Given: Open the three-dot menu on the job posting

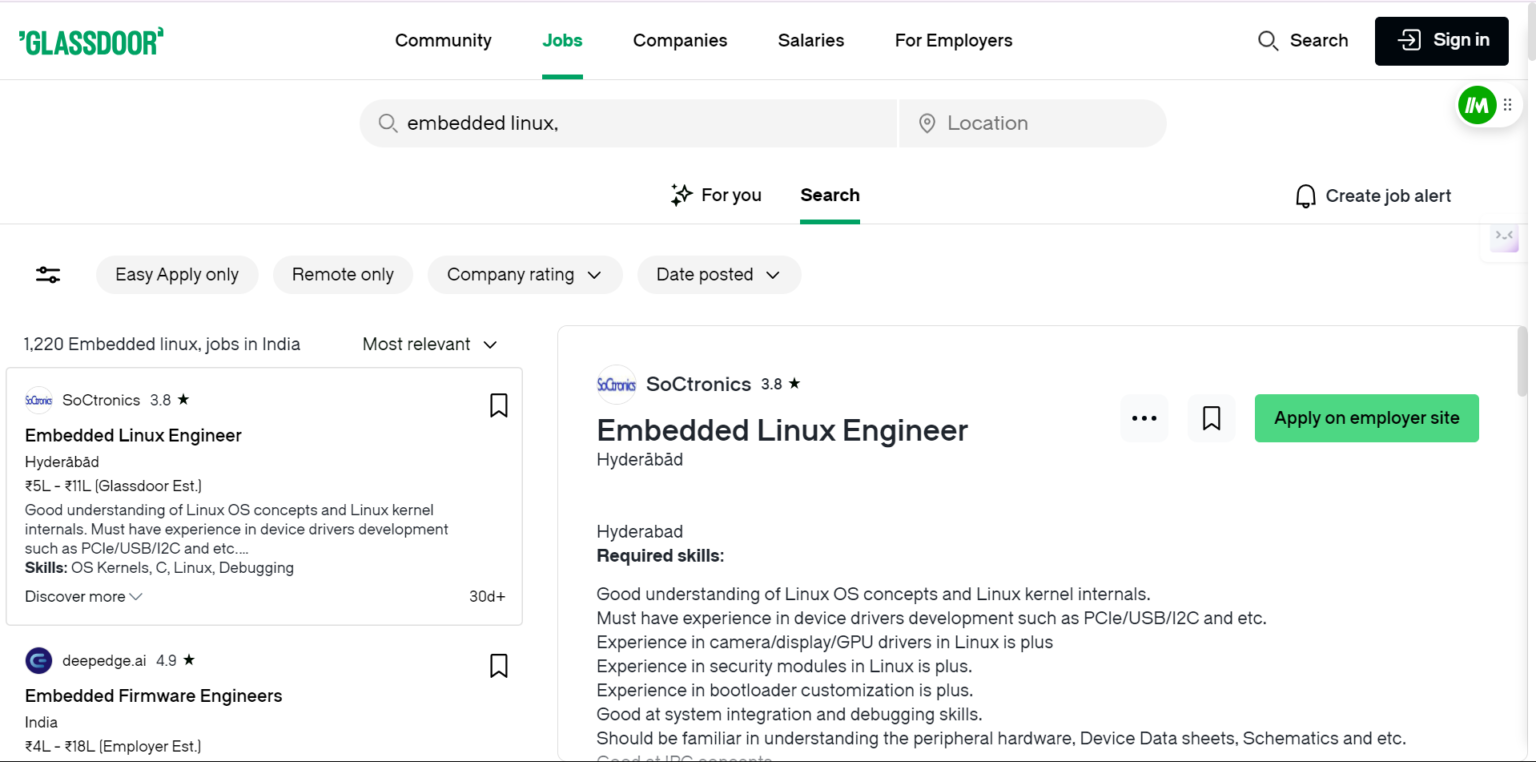Looking at the screenshot, I should pos(1143,418).
